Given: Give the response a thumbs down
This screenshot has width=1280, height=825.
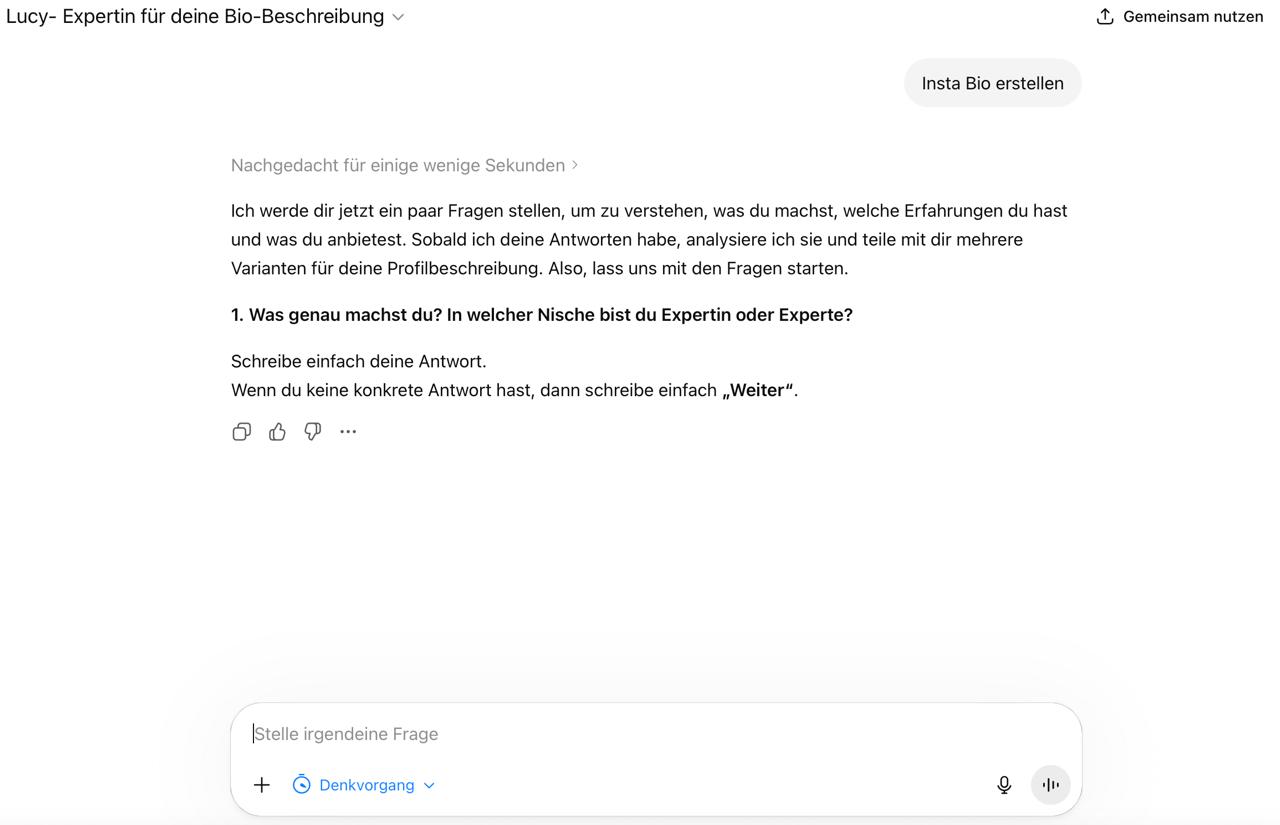Looking at the screenshot, I should [313, 432].
